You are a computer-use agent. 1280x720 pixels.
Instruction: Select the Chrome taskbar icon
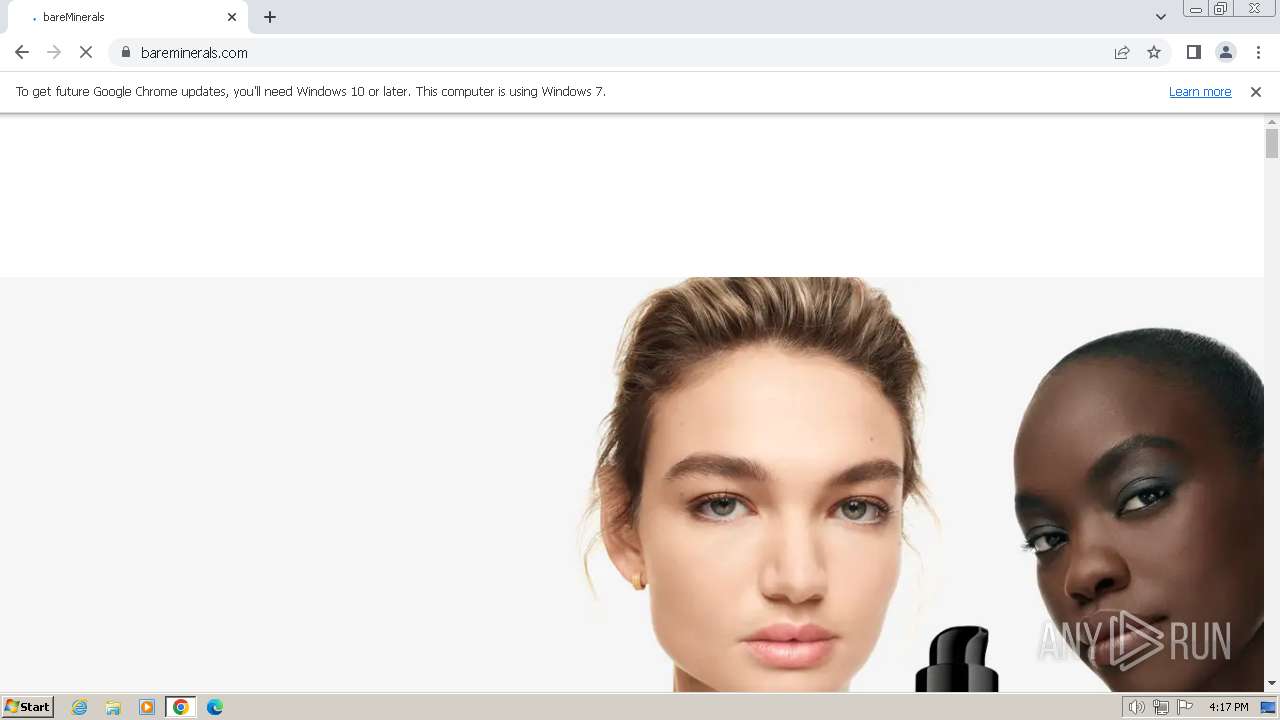click(x=181, y=707)
